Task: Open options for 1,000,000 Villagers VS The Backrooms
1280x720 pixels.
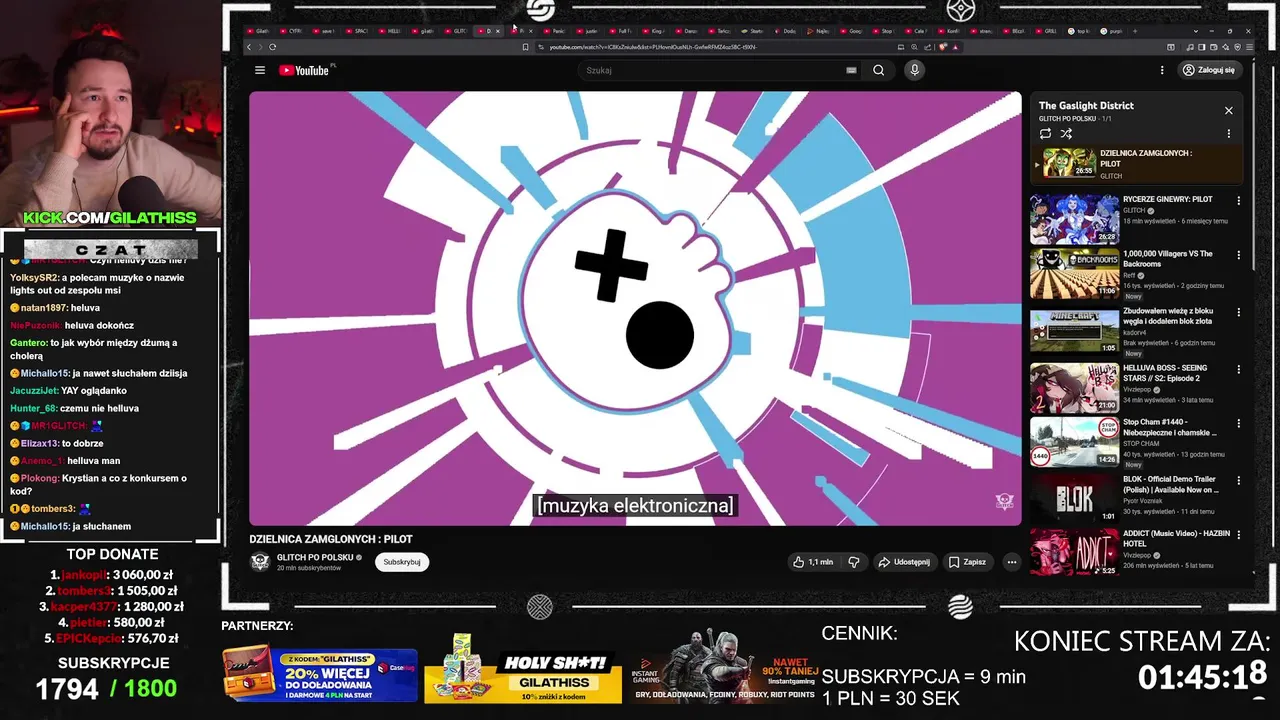Action: [1239, 255]
